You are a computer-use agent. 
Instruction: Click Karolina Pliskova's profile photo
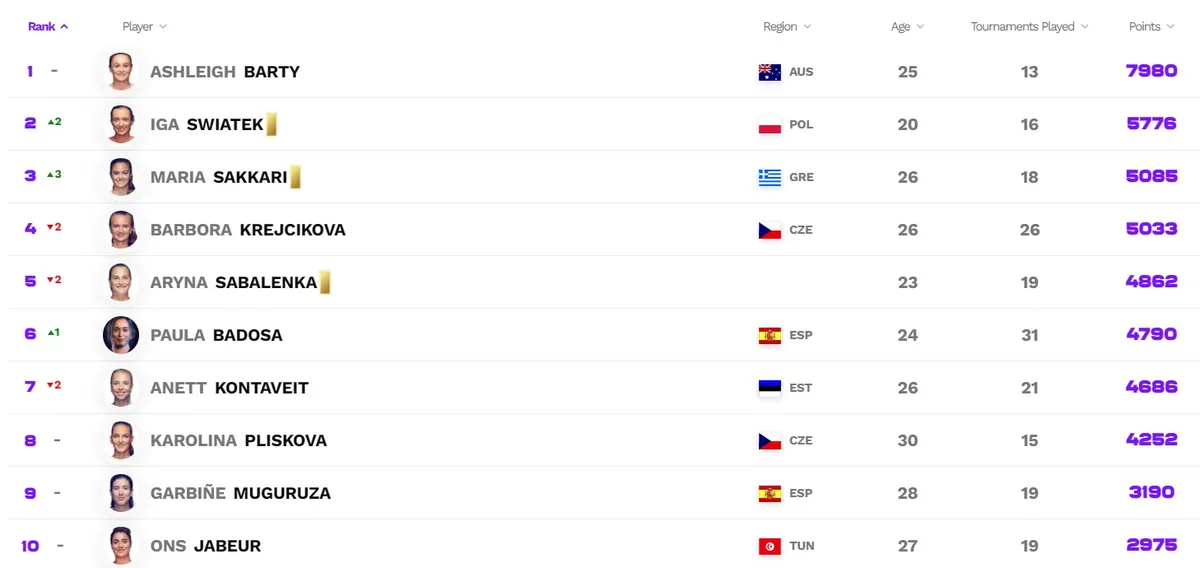click(121, 440)
